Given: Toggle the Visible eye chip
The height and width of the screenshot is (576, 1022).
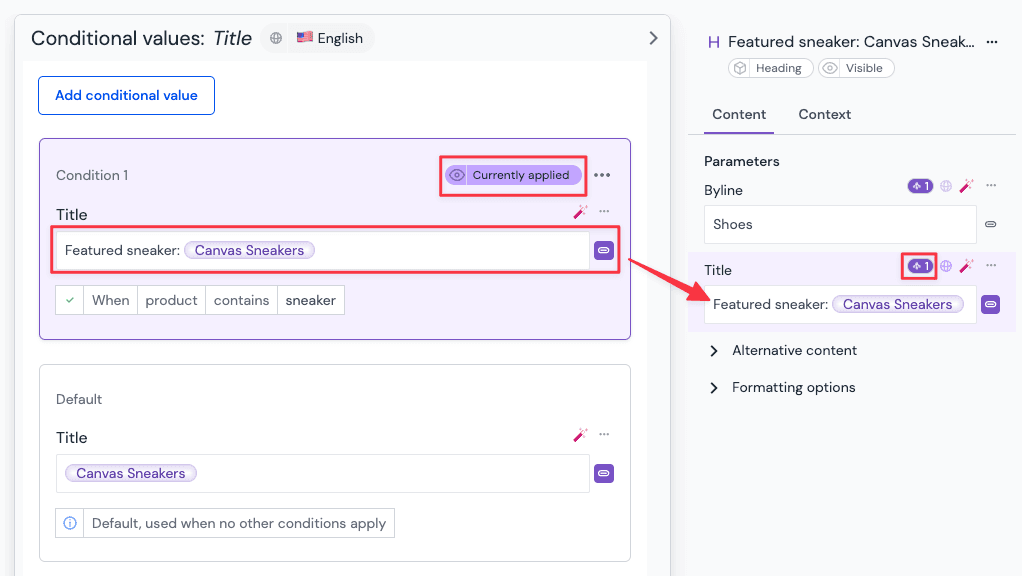Looking at the screenshot, I should click(x=856, y=68).
